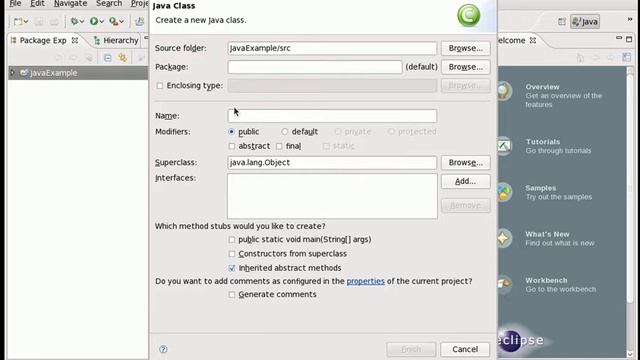
Task: Click Link with Editor icon
Action: (123, 58)
